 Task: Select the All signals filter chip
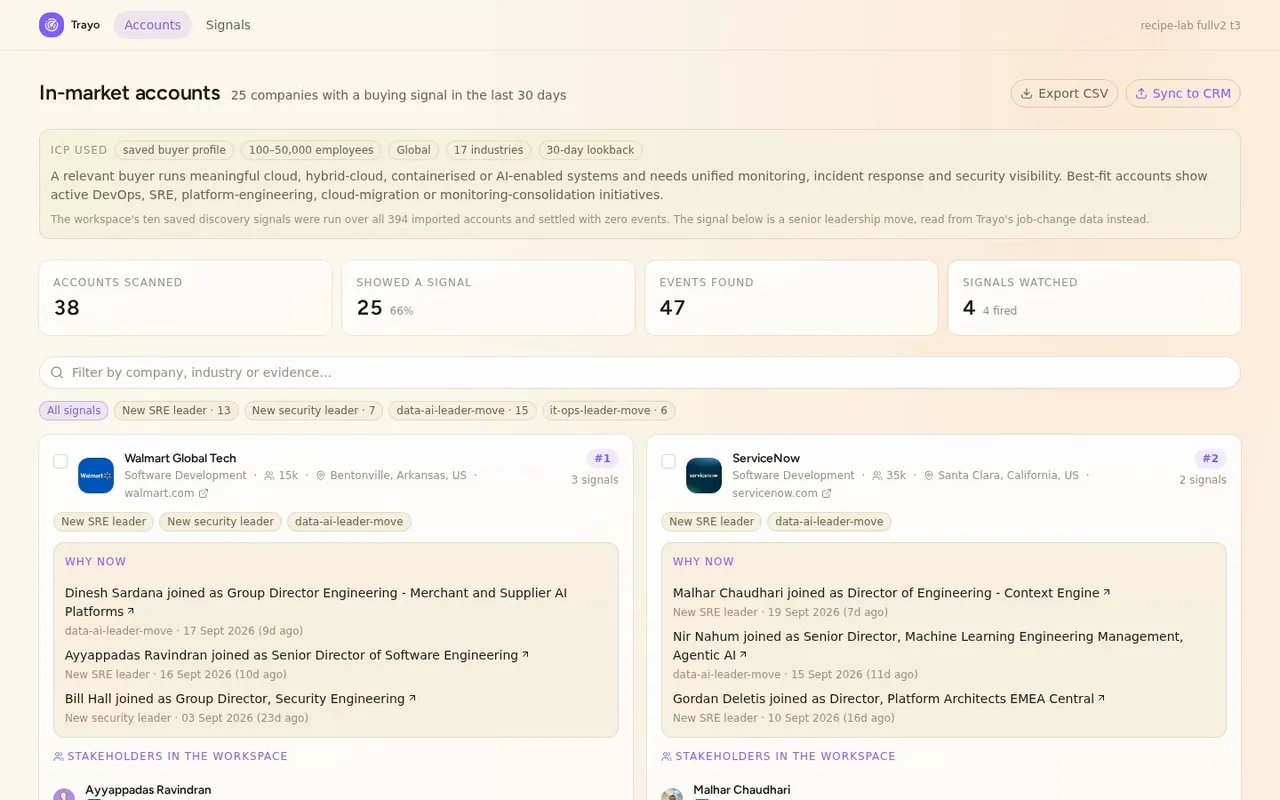(x=74, y=411)
